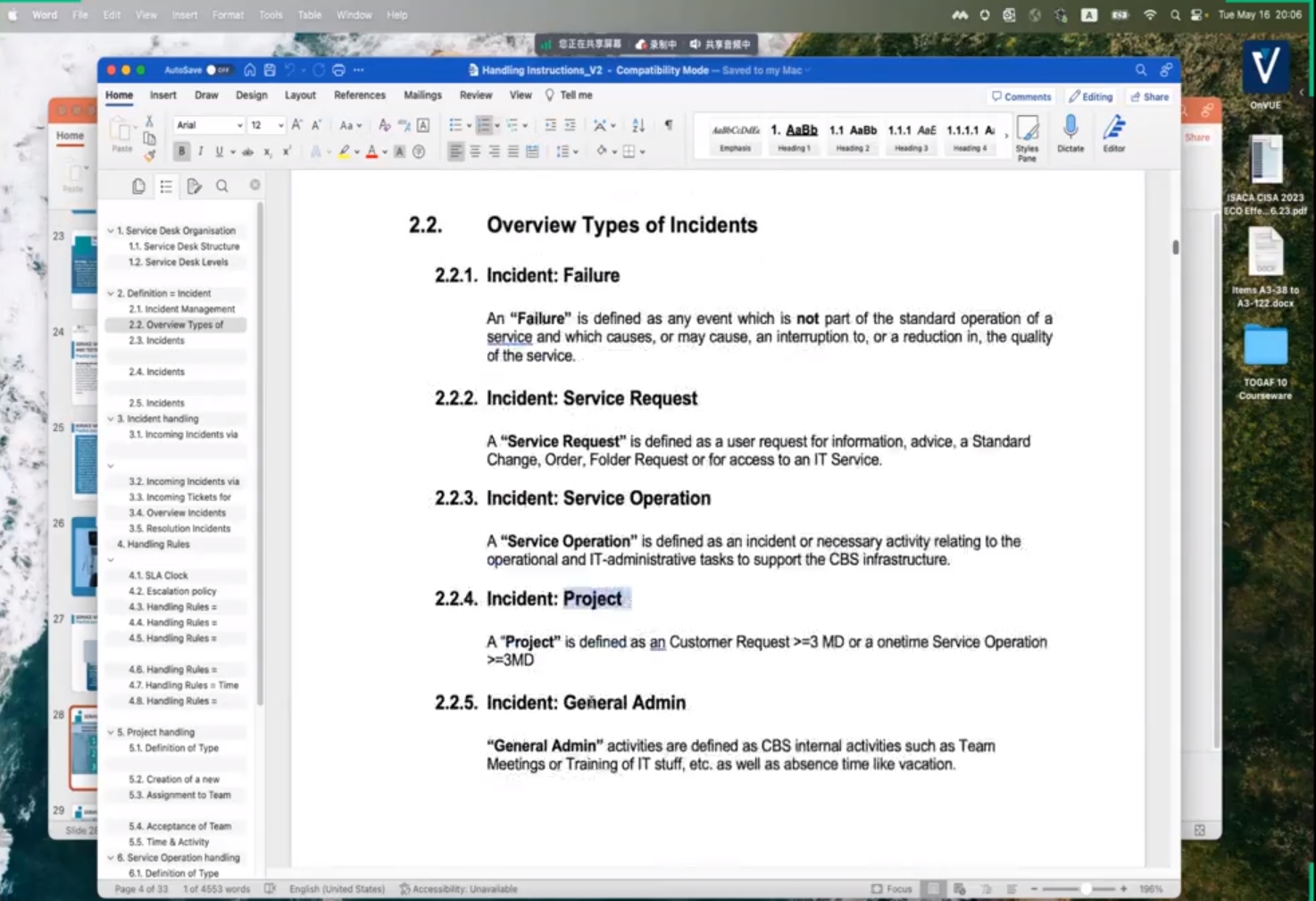
Task: Open the font size dropdown
Action: tap(280, 126)
